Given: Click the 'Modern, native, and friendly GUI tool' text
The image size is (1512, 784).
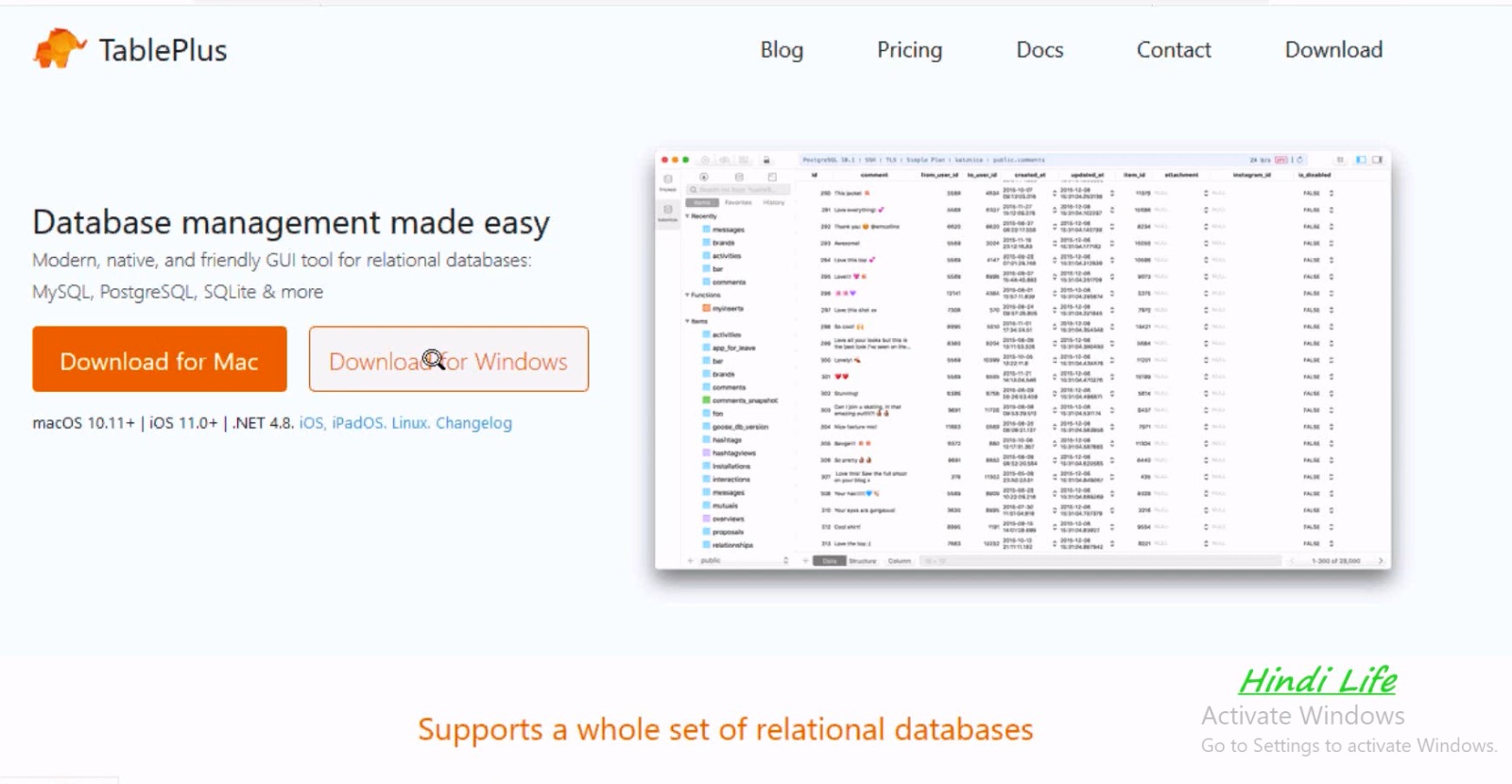Looking at the screenshot, I should (282, 260).
